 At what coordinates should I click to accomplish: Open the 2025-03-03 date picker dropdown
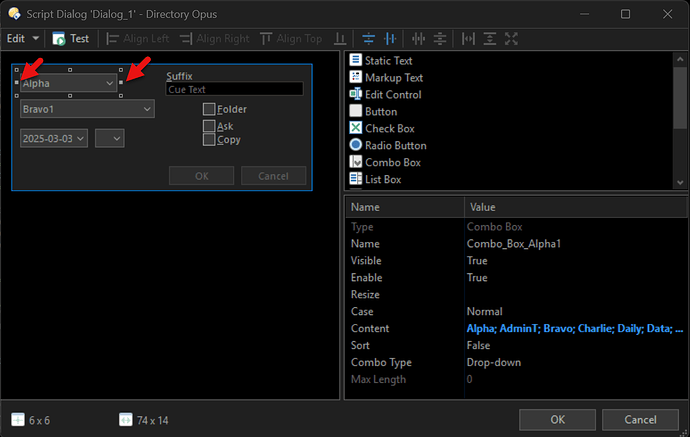click(x=80, y=137)
